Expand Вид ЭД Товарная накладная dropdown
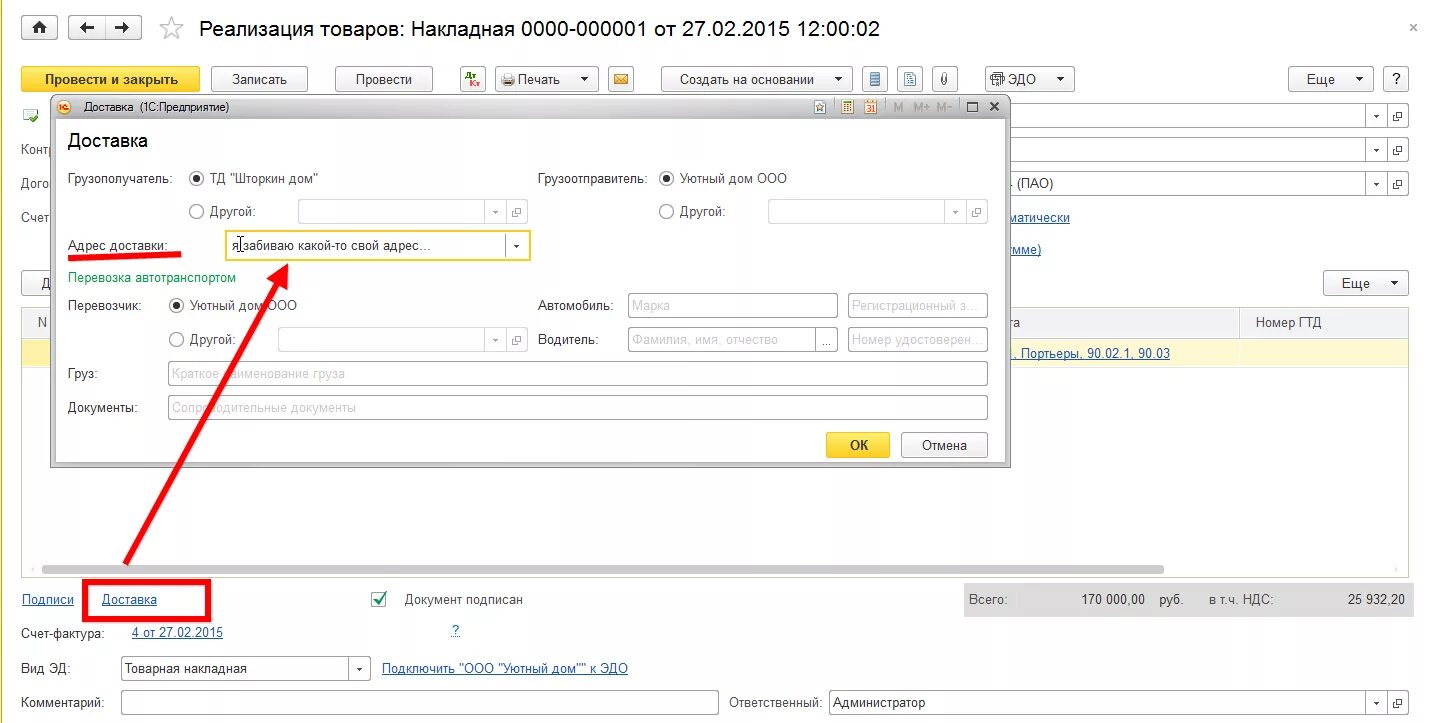The image size is (1429, 723). [360, 669]
